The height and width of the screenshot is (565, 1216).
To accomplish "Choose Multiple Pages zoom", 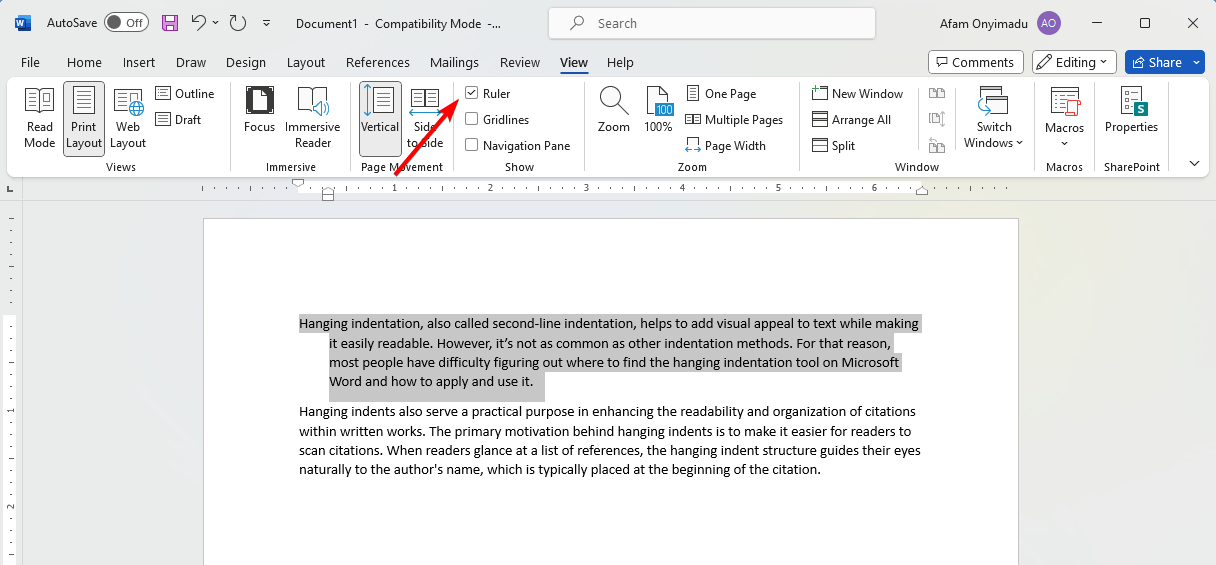I will pos(734,120).
